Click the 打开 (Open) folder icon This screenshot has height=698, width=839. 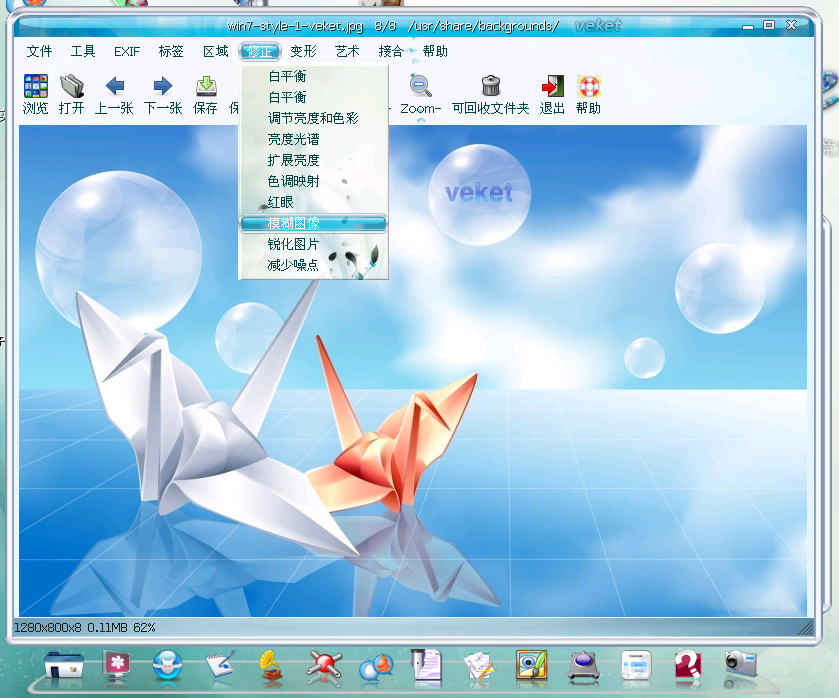pyautogui.click(x=71, y=86)
